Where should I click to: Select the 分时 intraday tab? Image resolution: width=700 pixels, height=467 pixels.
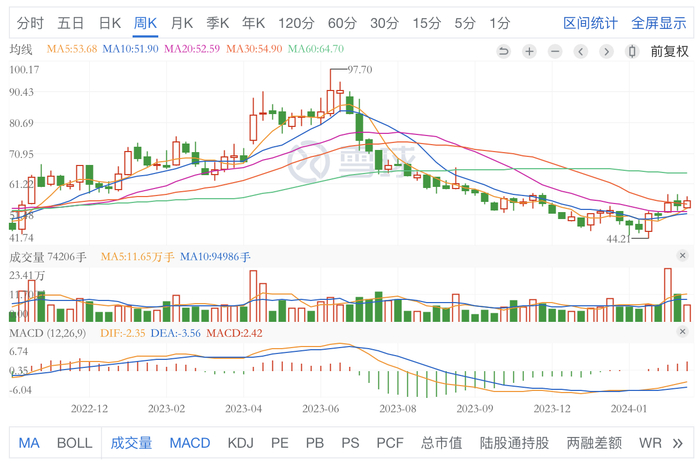pyautogui.click(x=30, y=22)
